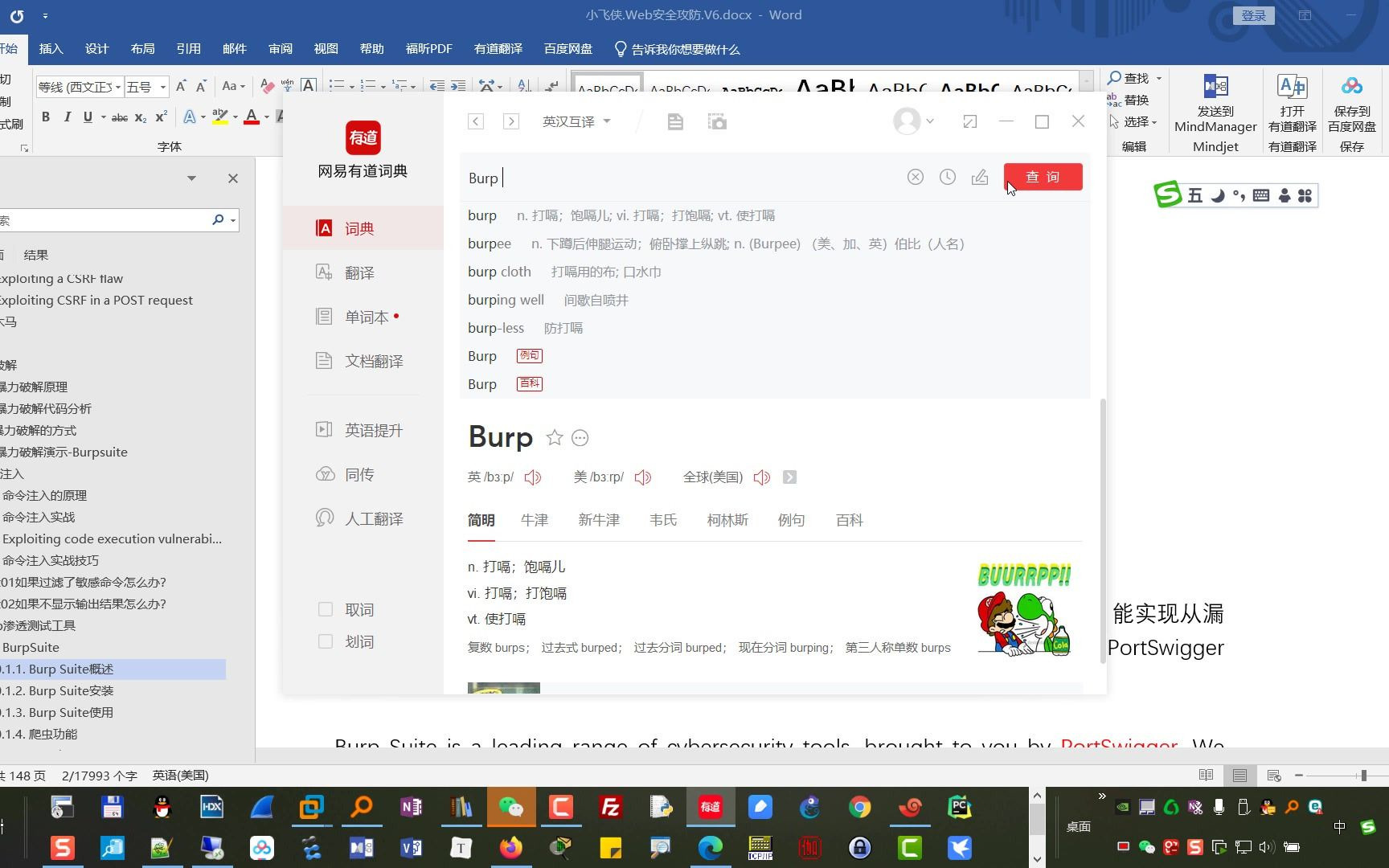Toggle Italic formatting in Word ribbon
The image size is (1389, 868).
pyautogui.click(x=67, y=117)
